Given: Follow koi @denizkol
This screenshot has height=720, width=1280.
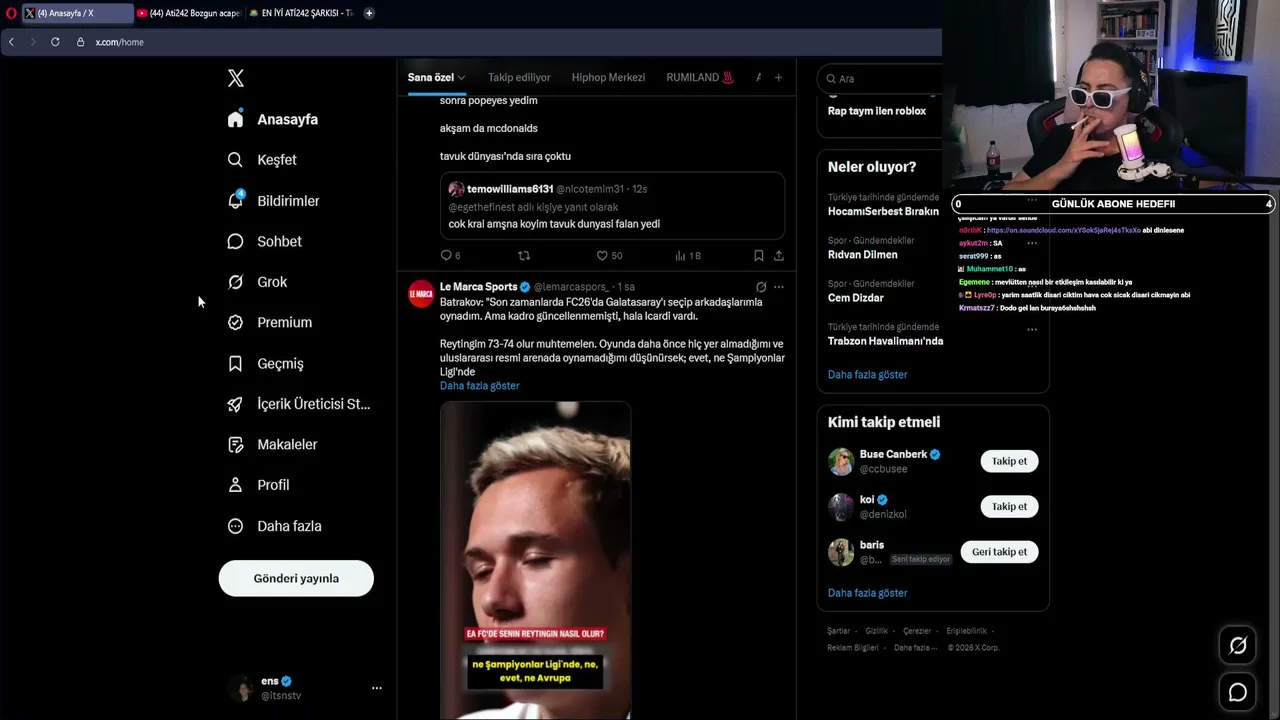Looking at the screenshot, I should click(x=1009, y=506).
